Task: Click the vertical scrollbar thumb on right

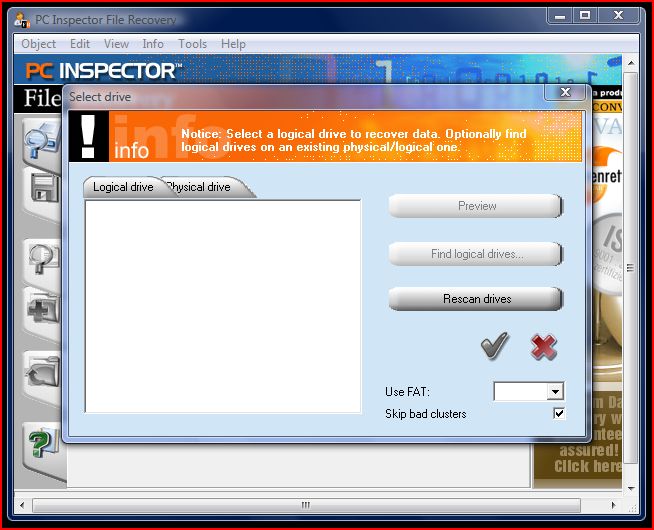Action: (x=631, y=268)
